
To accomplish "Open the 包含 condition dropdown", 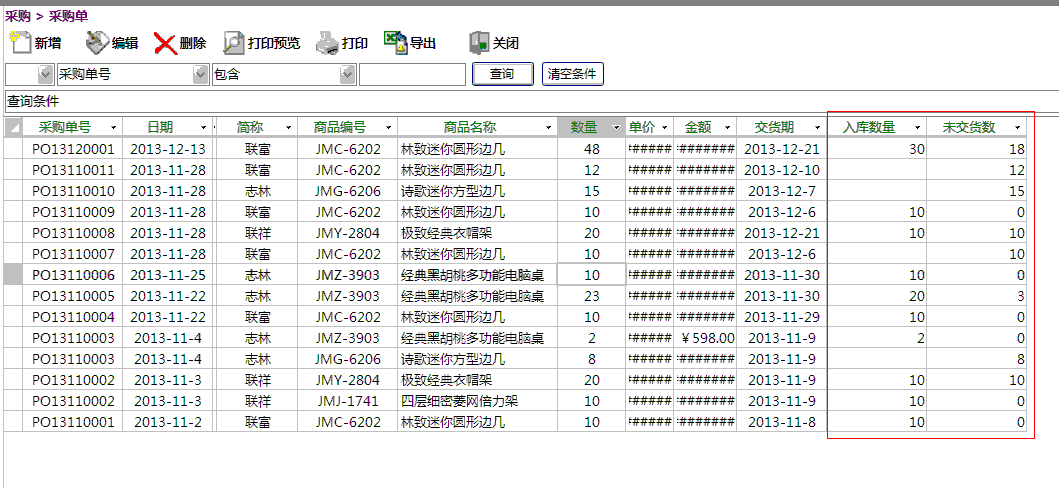I will point(347,75).
